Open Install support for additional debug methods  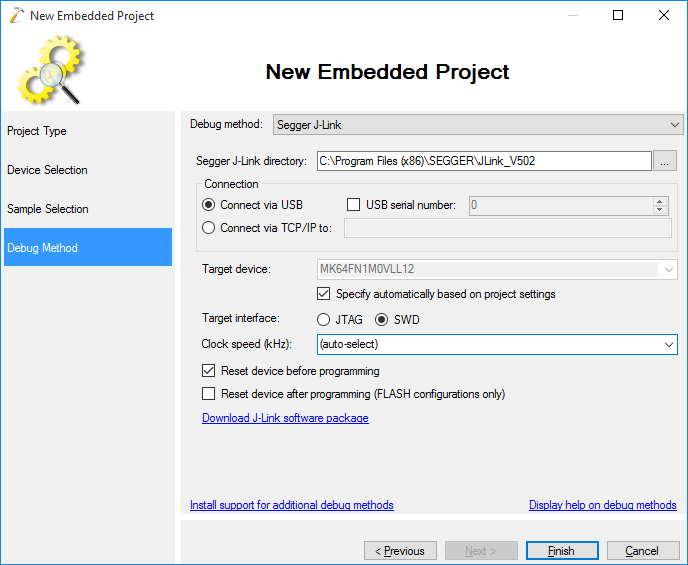point(292,505)
